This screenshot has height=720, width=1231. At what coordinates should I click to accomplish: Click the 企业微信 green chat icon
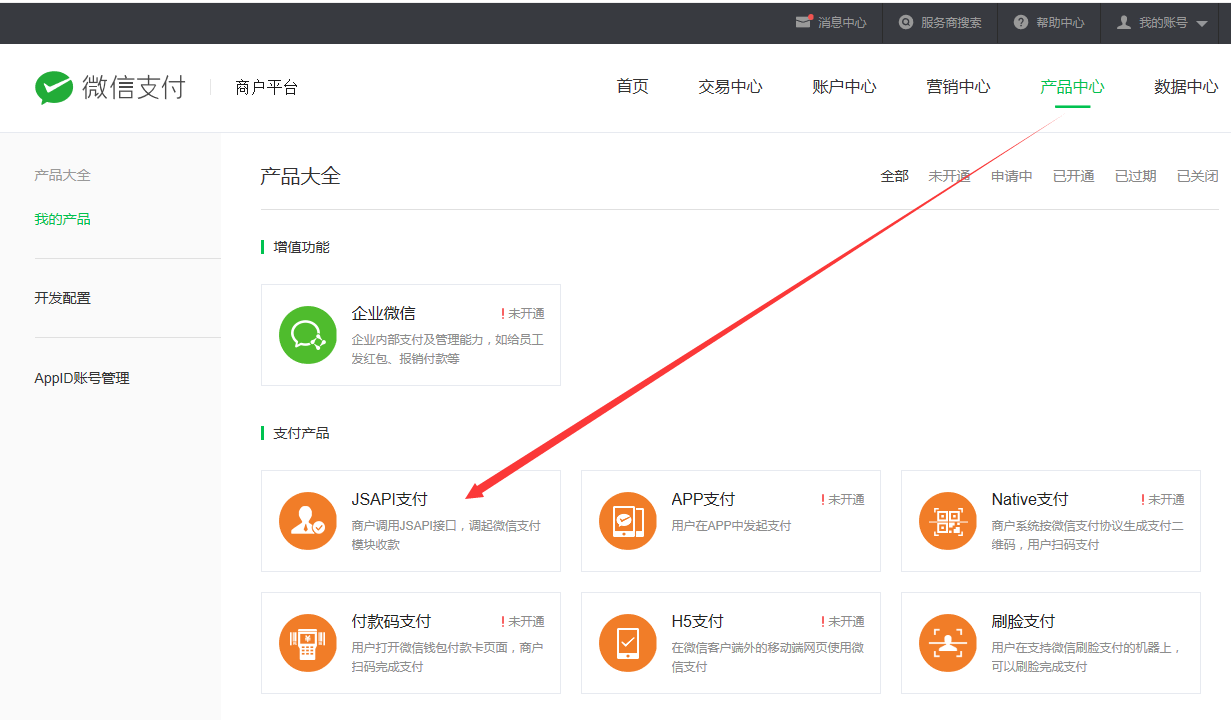click(x=307, y=335)
